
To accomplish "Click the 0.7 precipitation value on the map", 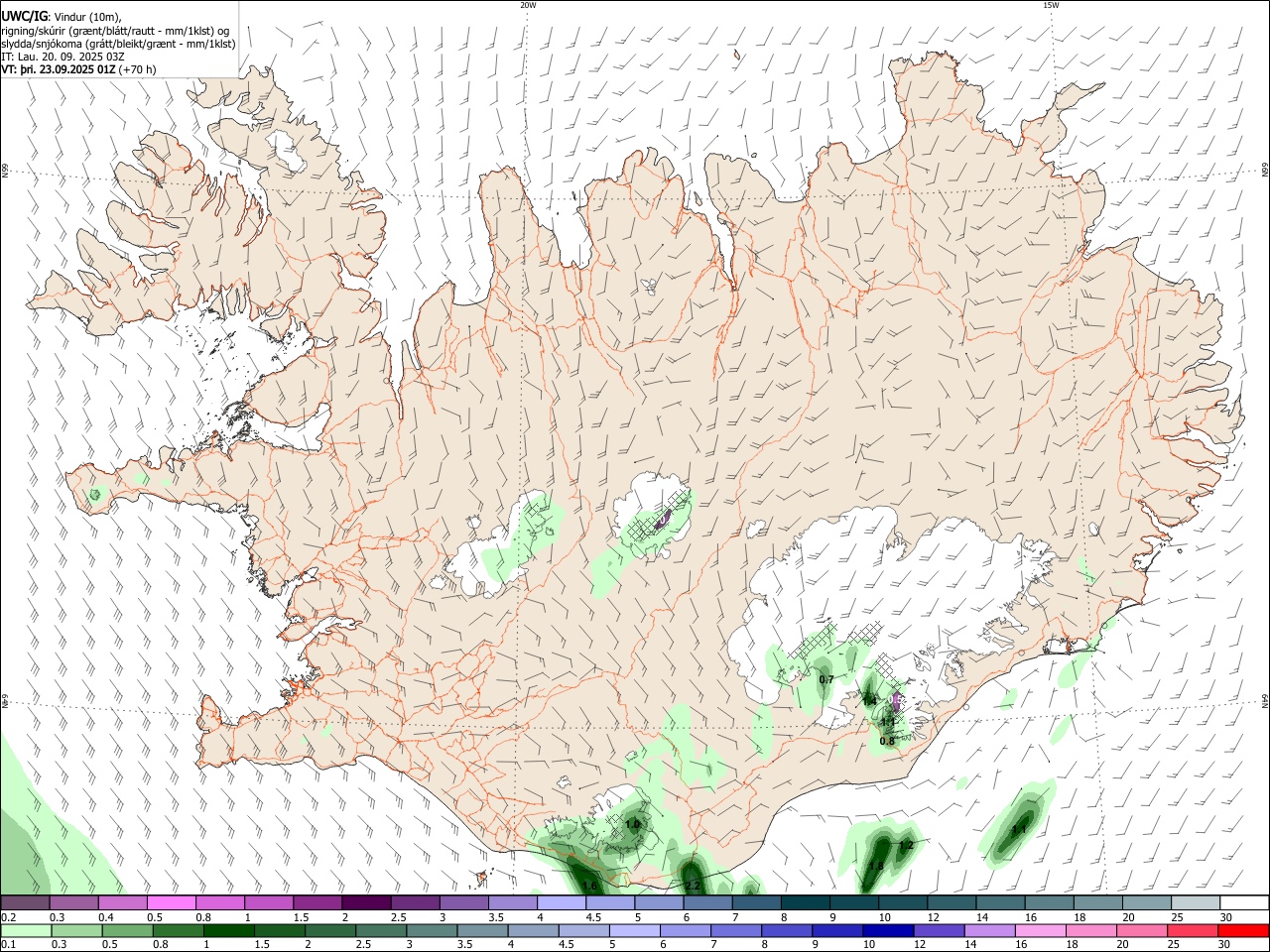I will click(x=826, y=679).
